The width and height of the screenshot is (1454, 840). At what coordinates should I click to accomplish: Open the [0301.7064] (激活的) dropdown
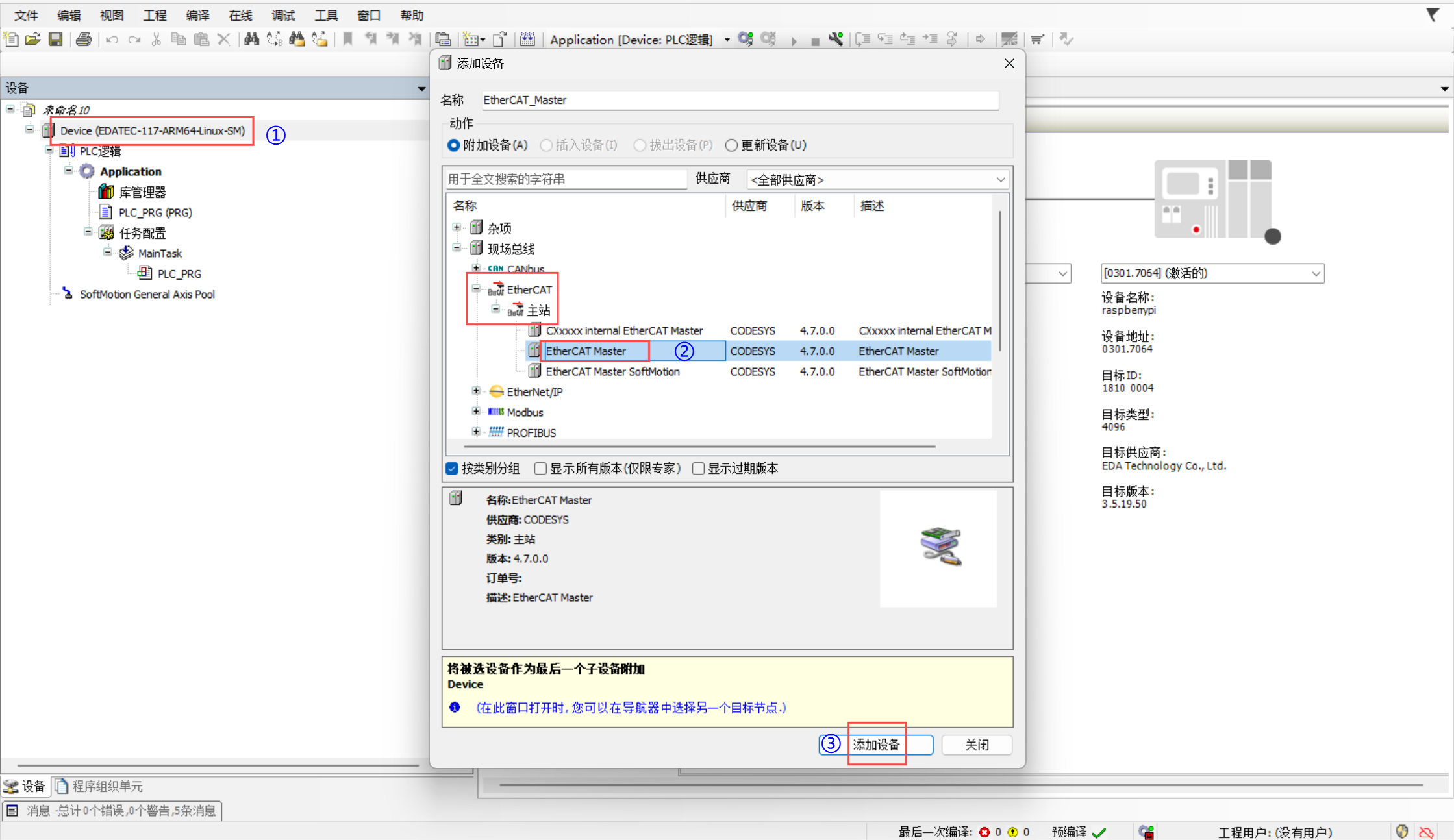pyautogui.click(x=1212, y=273)
